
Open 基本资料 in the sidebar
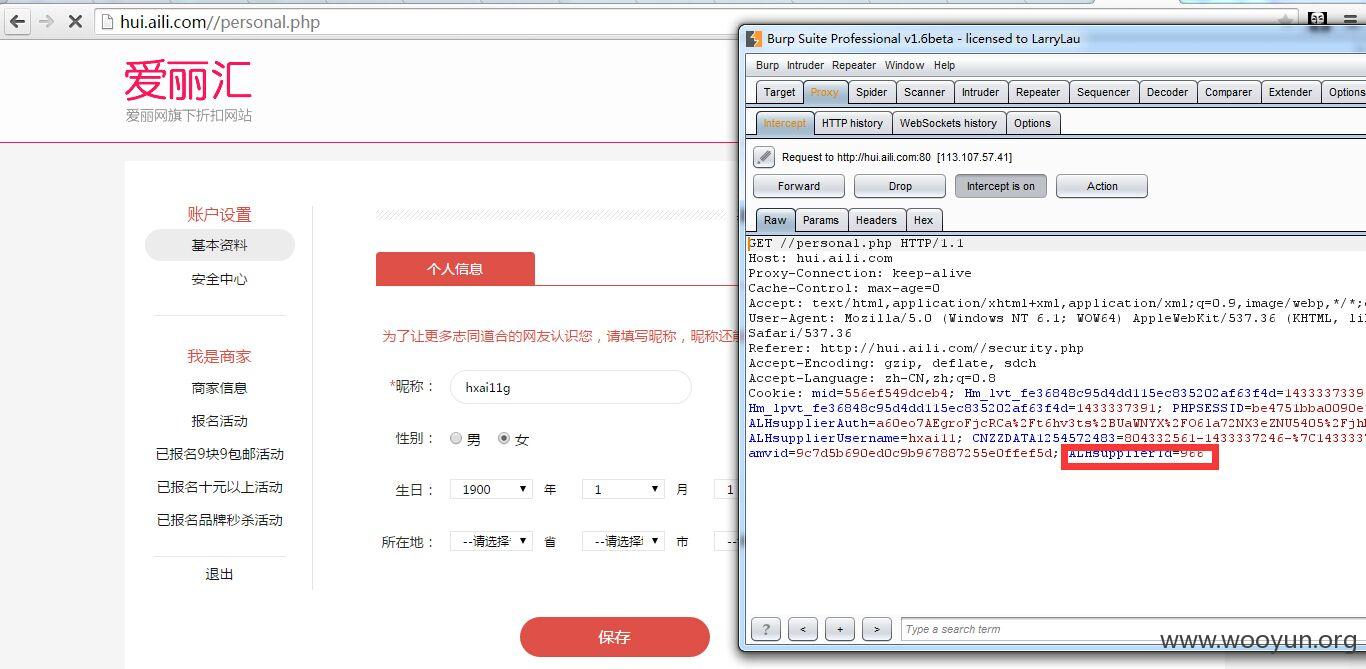219,245
